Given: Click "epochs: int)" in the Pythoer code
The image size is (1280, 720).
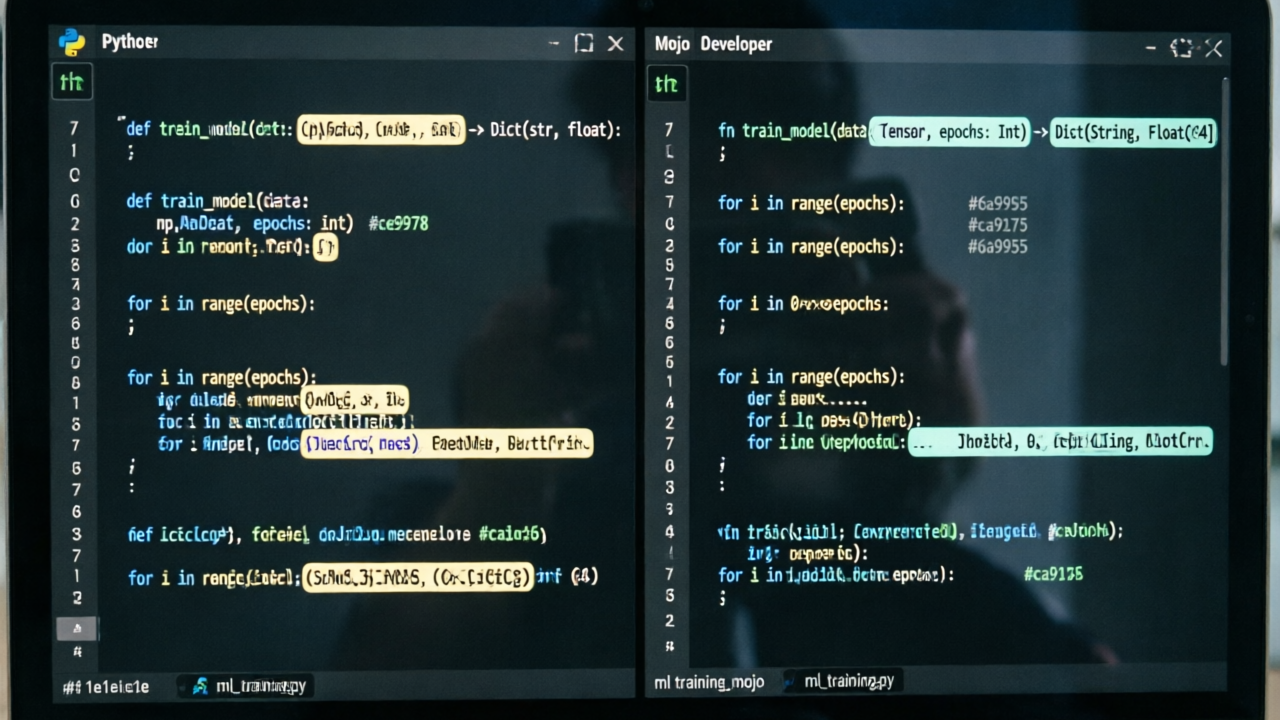Looking at the screenshot, I should click(303, 223).
